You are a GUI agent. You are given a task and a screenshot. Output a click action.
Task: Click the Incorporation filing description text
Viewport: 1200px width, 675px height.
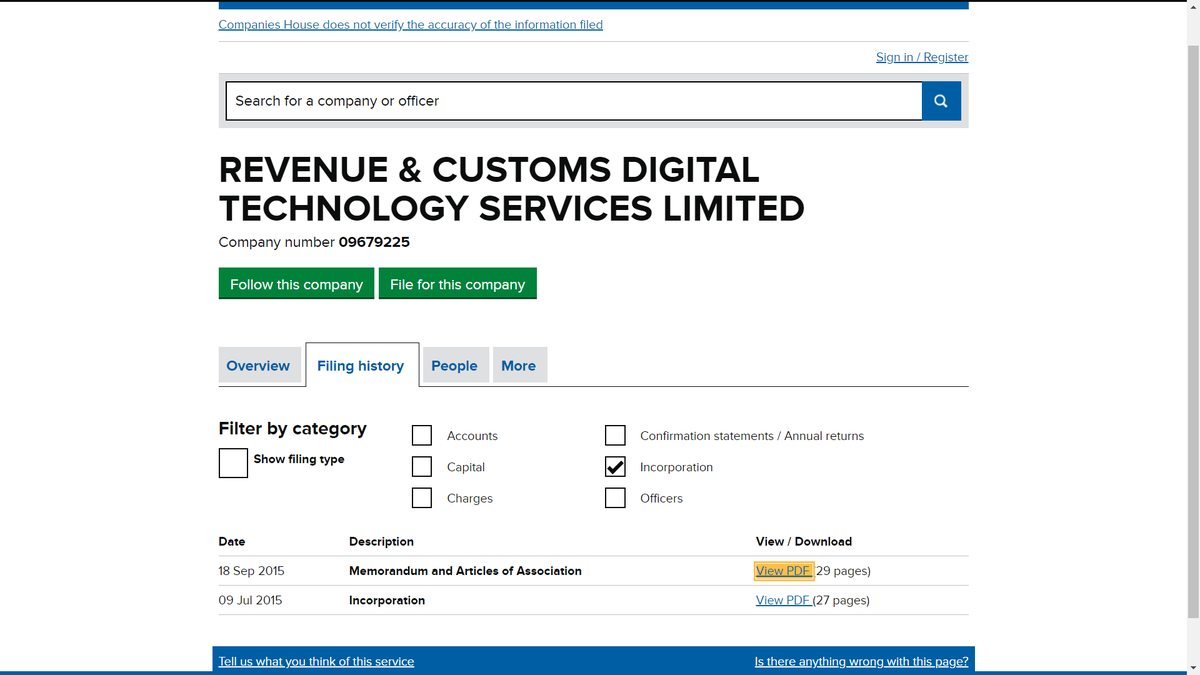coord(387,600)
